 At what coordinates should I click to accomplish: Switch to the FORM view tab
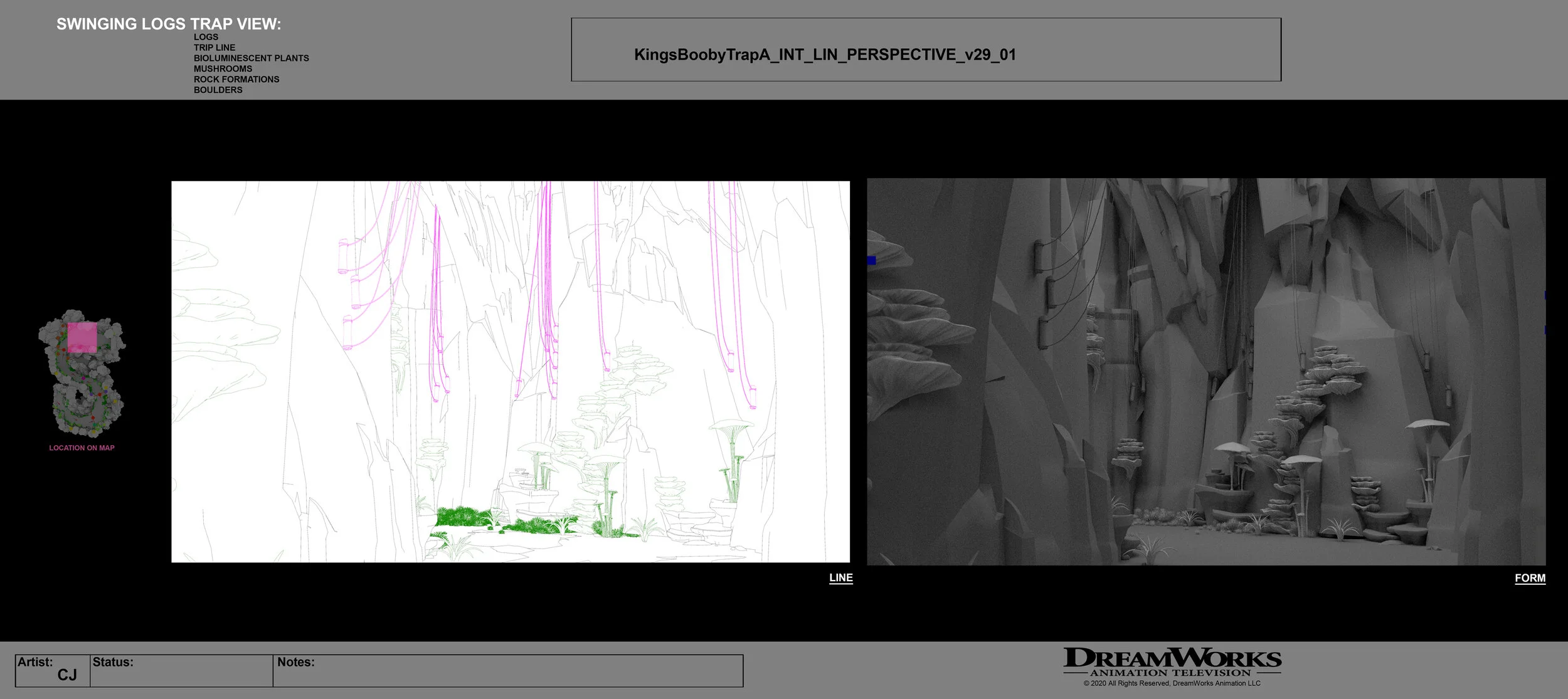(x=1530, y=577)
